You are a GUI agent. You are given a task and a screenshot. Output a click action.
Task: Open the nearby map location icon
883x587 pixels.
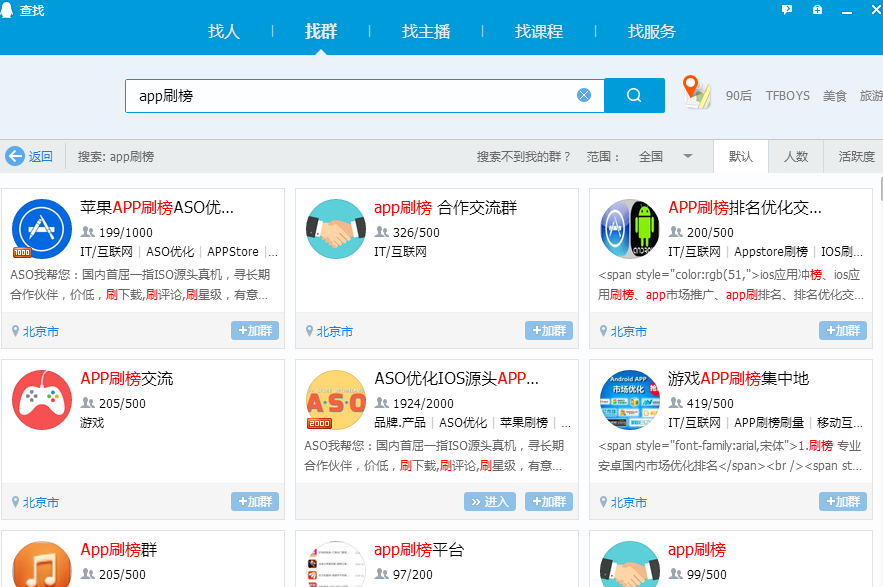[x=696, y=93]
